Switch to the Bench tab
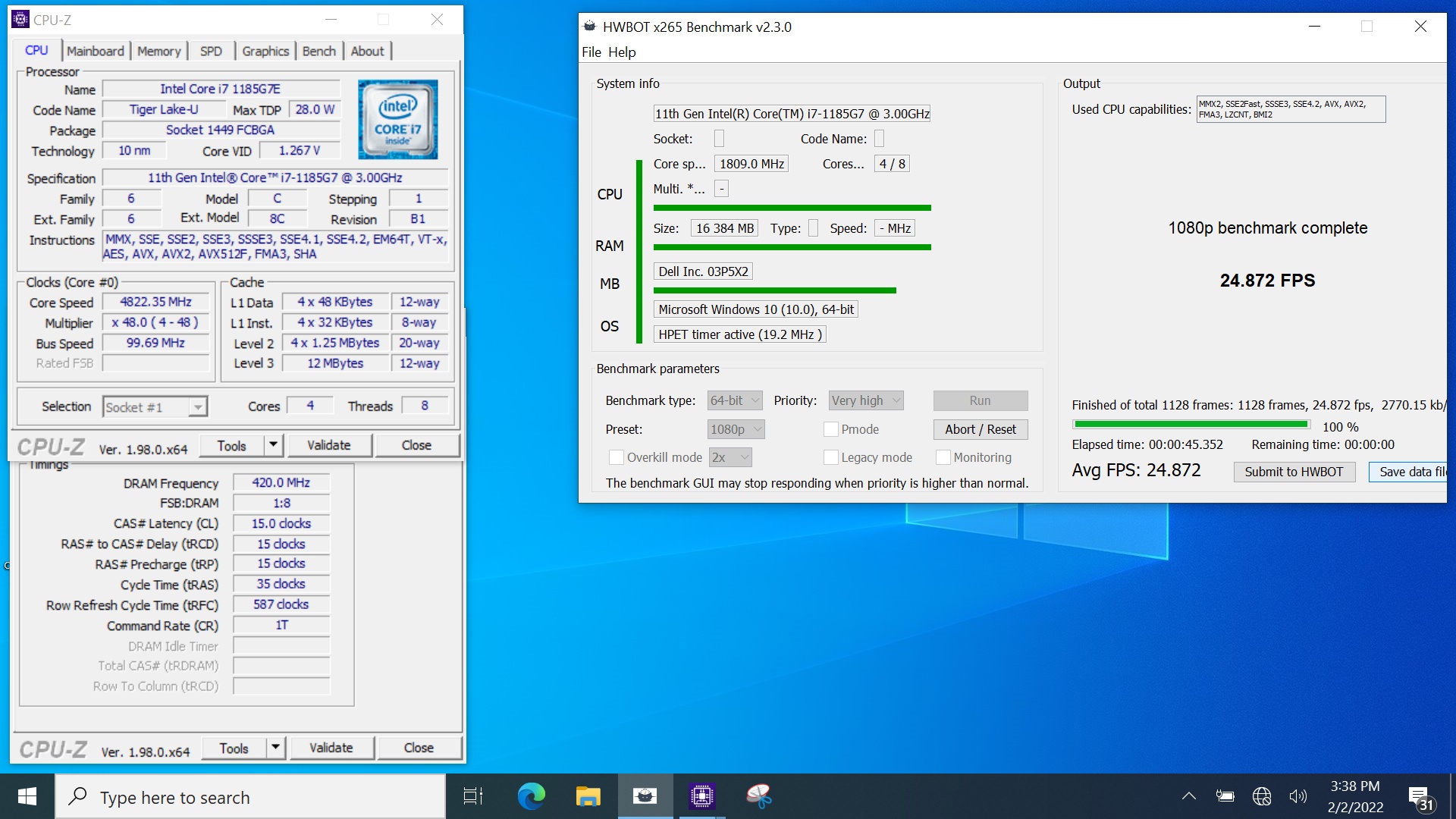The width and height of the screenshot is (1456, 819). click(319, 51)
